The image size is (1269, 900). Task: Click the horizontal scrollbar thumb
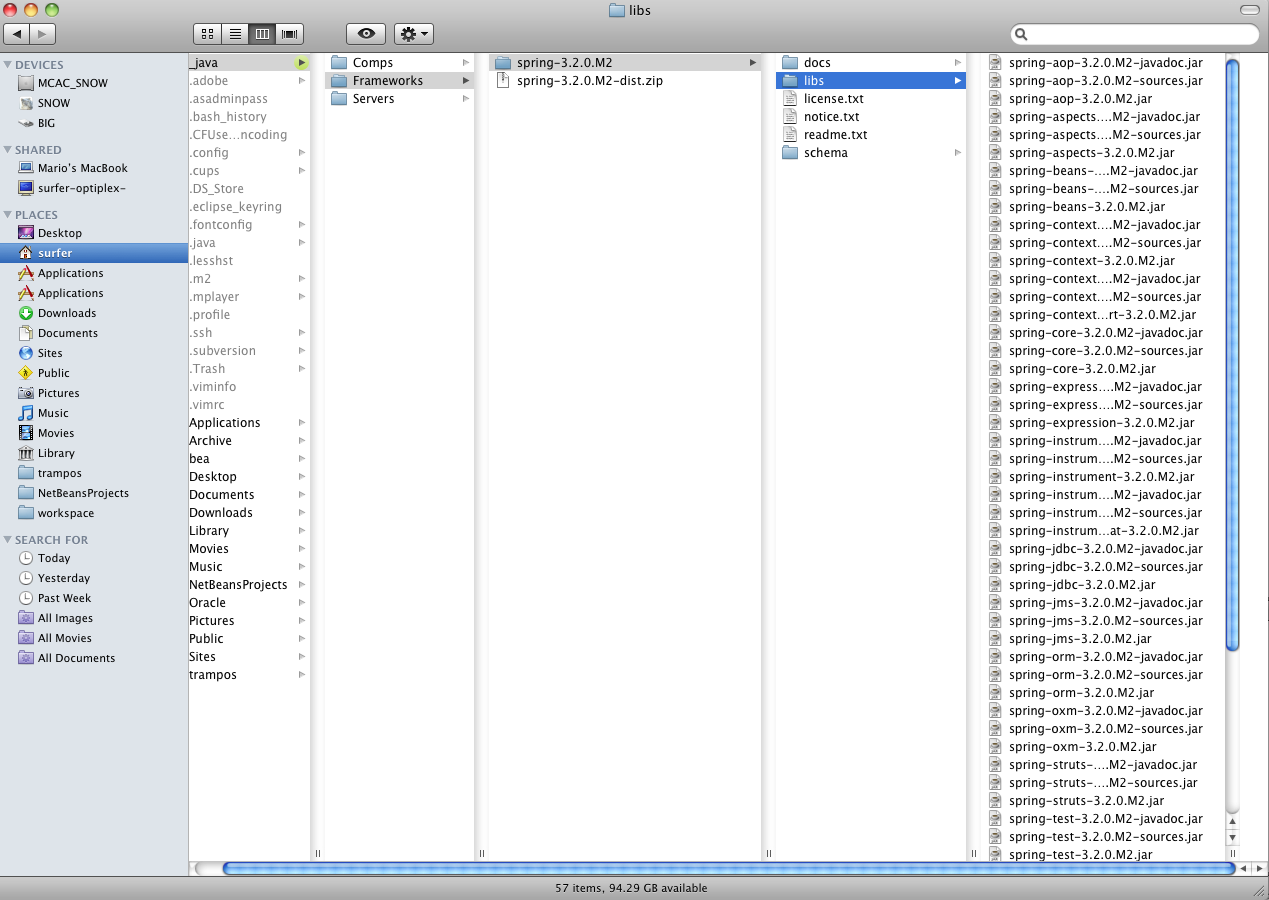(x=729, y=868)
